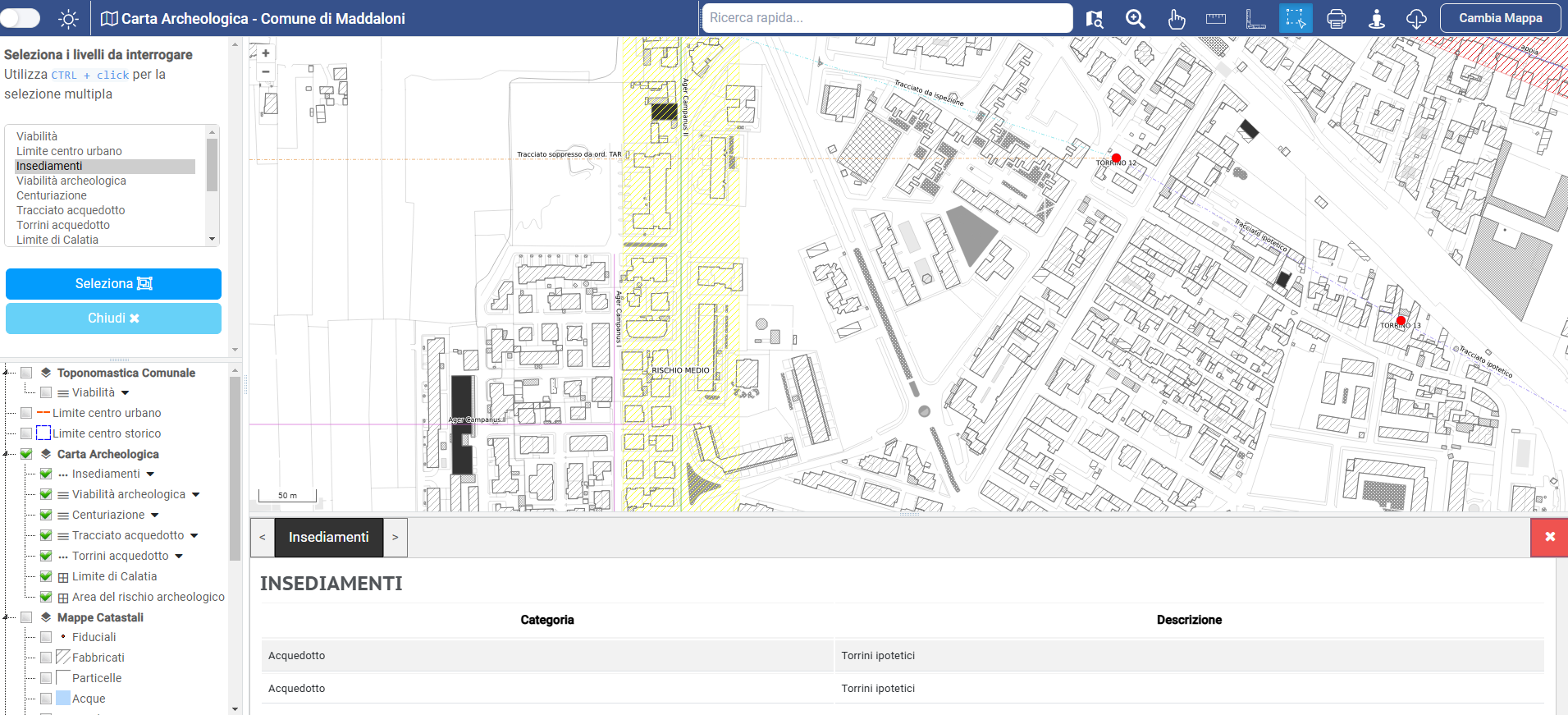Activate the zoom-in magnifier tool

pyautogui.click(x=1135, y=19)
